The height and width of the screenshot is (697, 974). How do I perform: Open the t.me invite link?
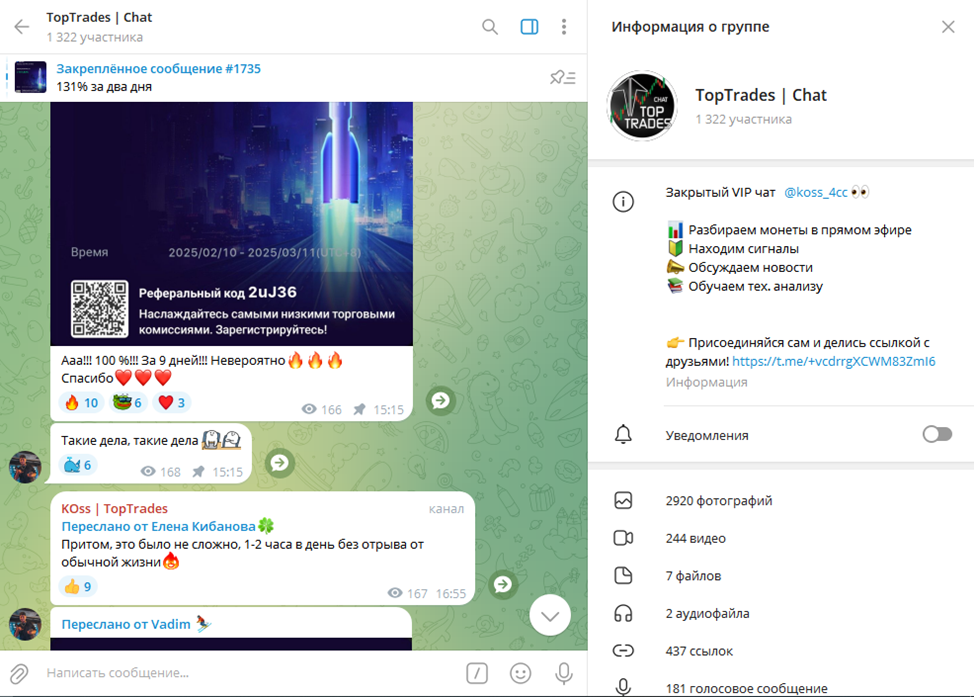coord(834,362)
